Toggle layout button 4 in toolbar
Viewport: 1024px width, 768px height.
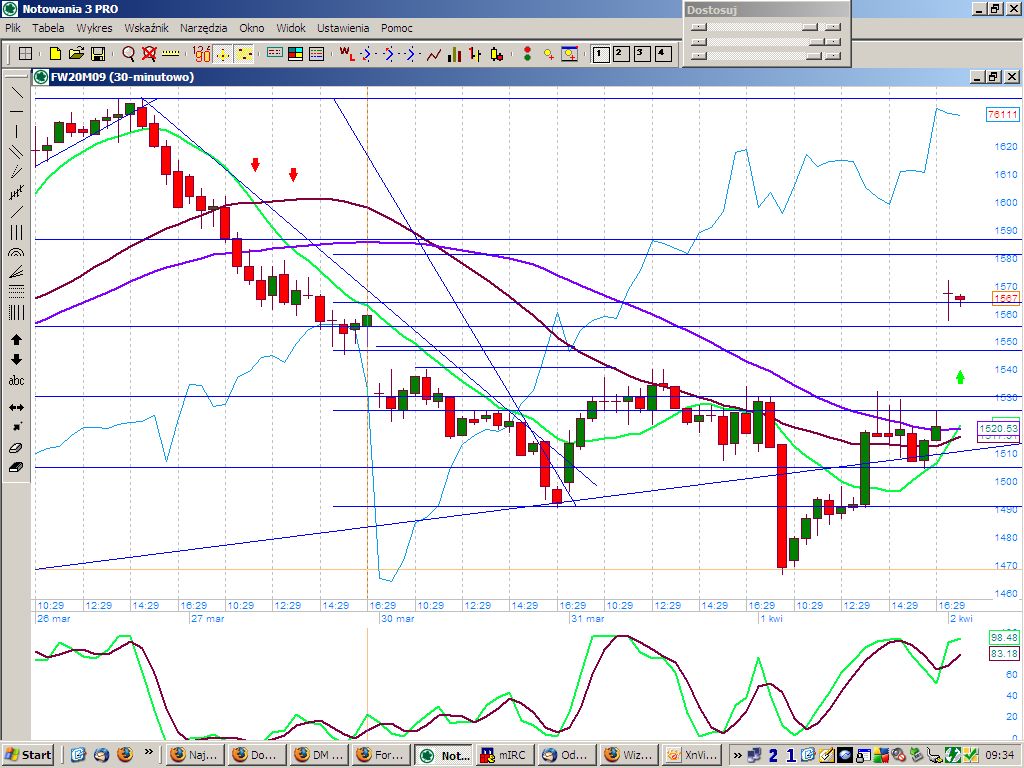pyautogui.click(x=661, y=54)
